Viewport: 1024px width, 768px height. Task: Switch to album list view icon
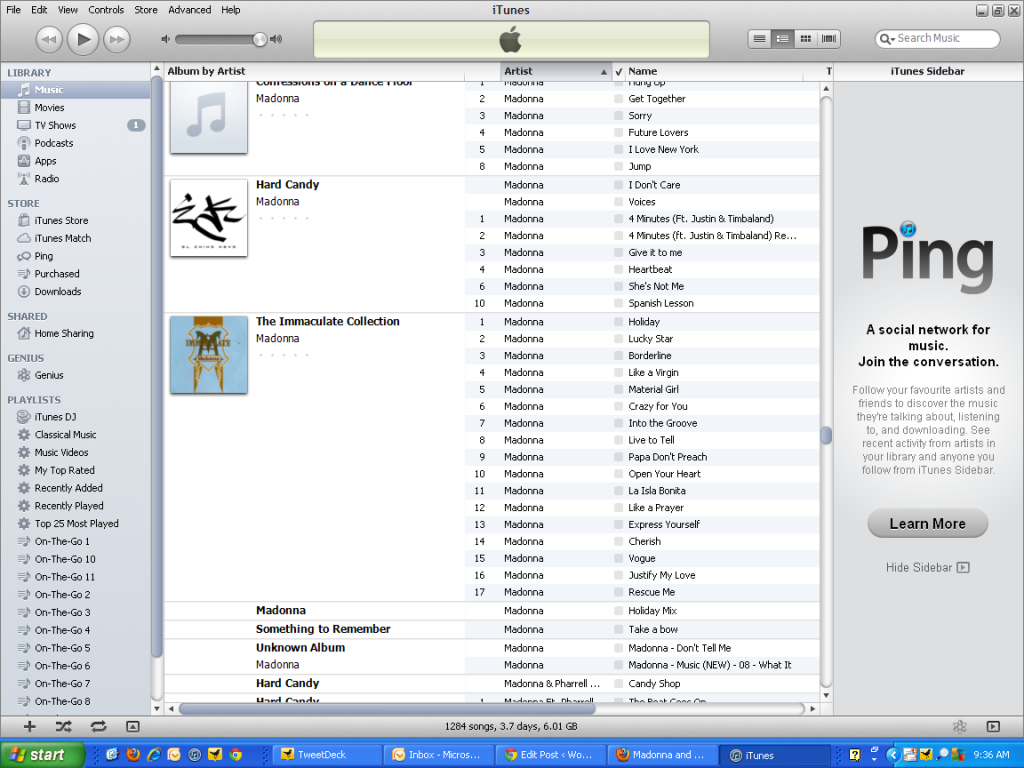coord(782,39)
